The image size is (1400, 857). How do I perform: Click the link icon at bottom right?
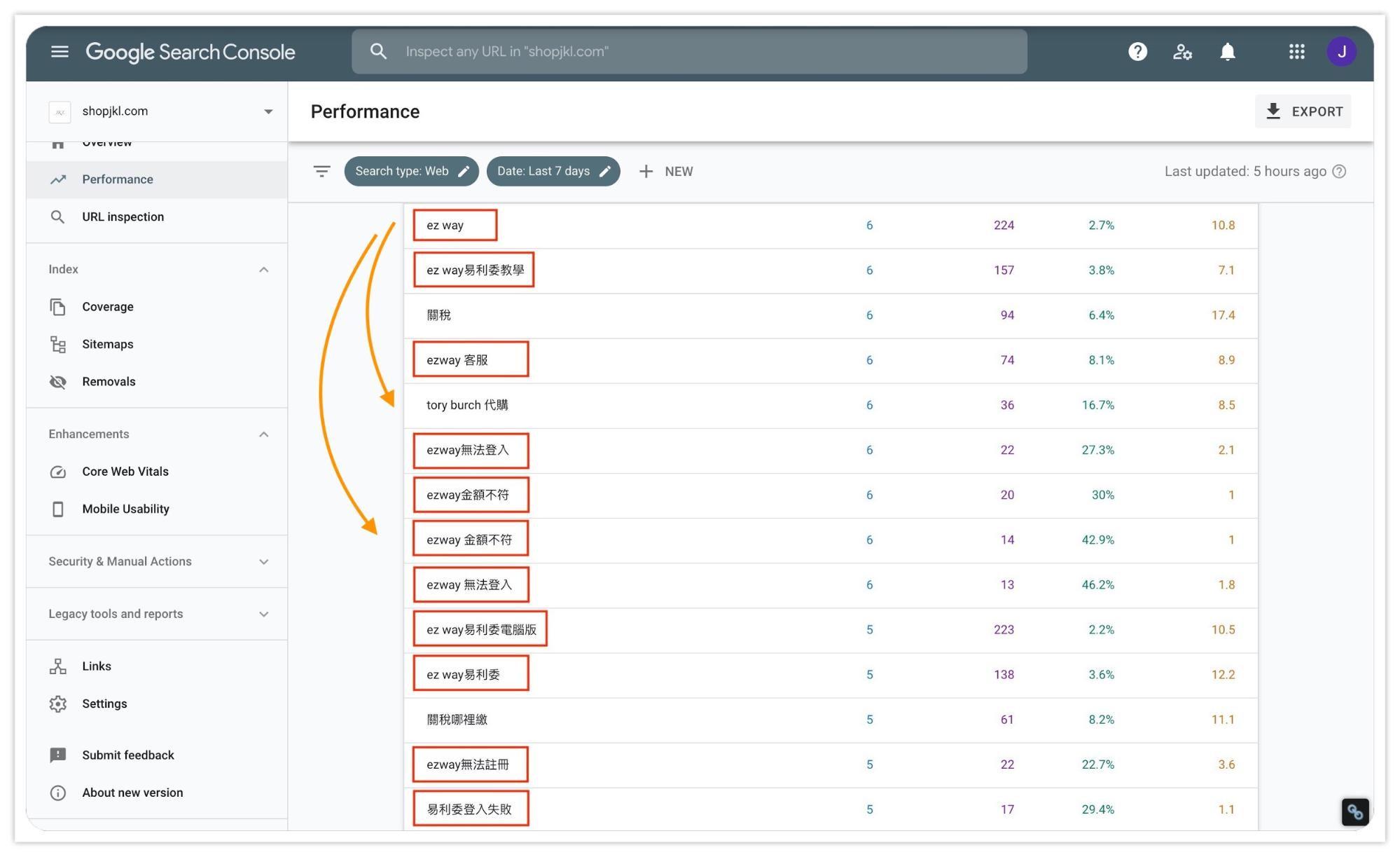[1354, 811]
